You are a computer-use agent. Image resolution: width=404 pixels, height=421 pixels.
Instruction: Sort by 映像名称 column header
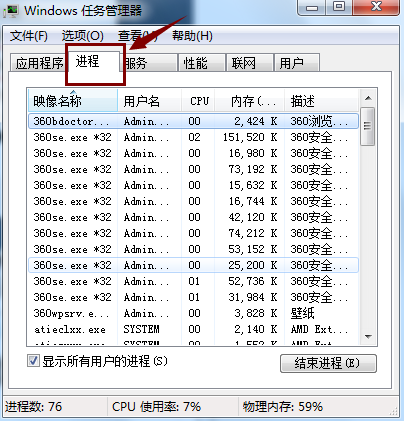(x=73, y=101)
